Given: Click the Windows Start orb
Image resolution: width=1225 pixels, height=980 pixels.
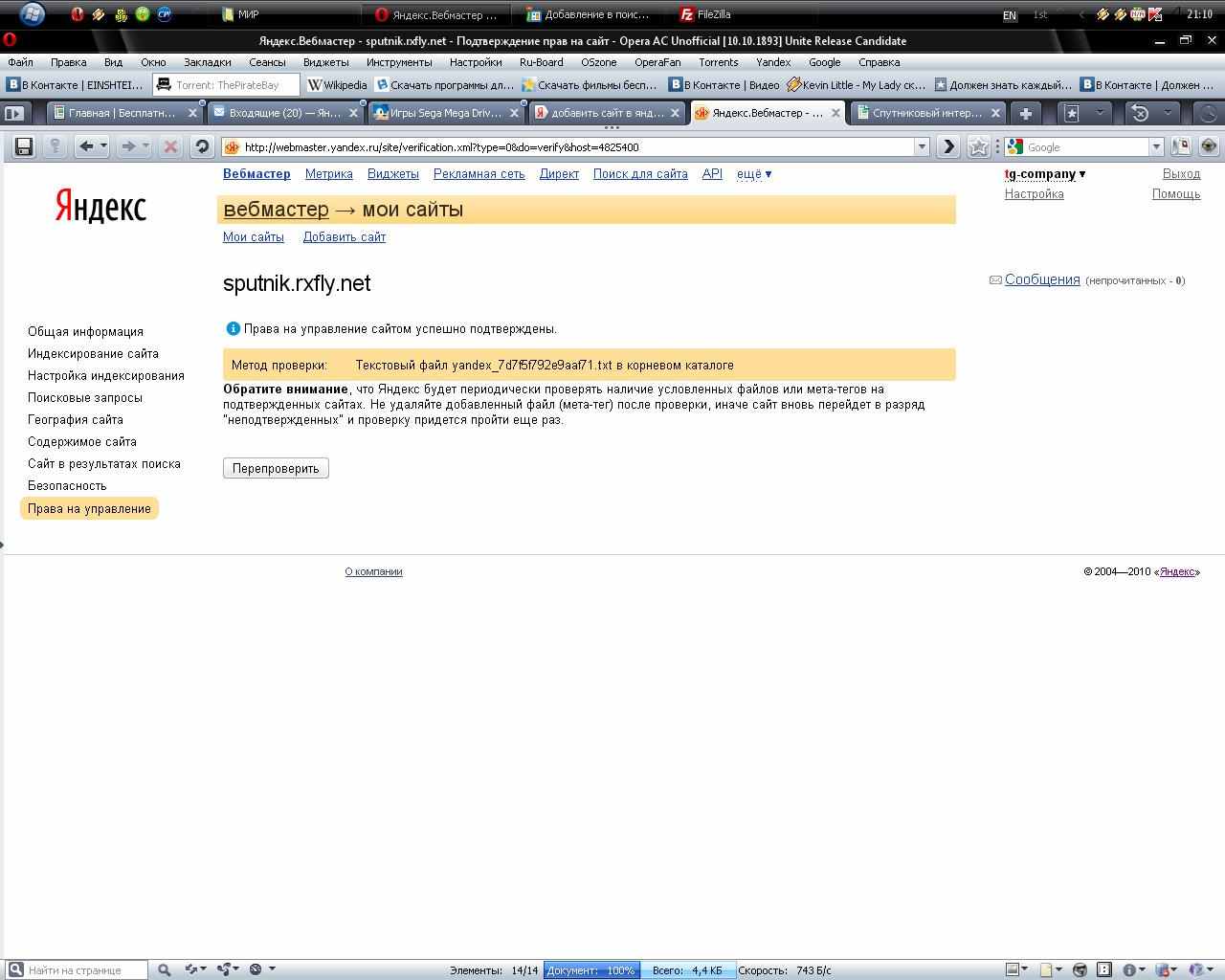Looking at the screenshot, I should pos(32,13).
